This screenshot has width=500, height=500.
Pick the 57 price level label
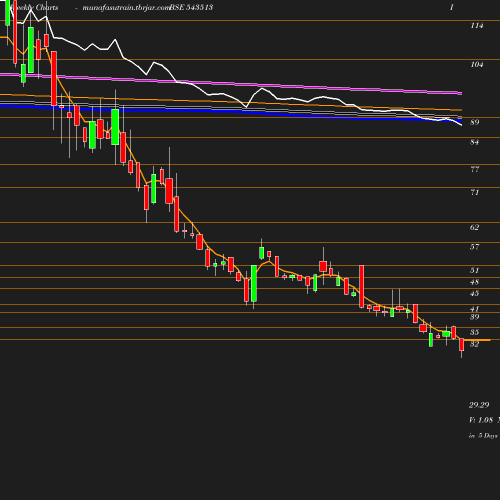(x=475, y=247)
